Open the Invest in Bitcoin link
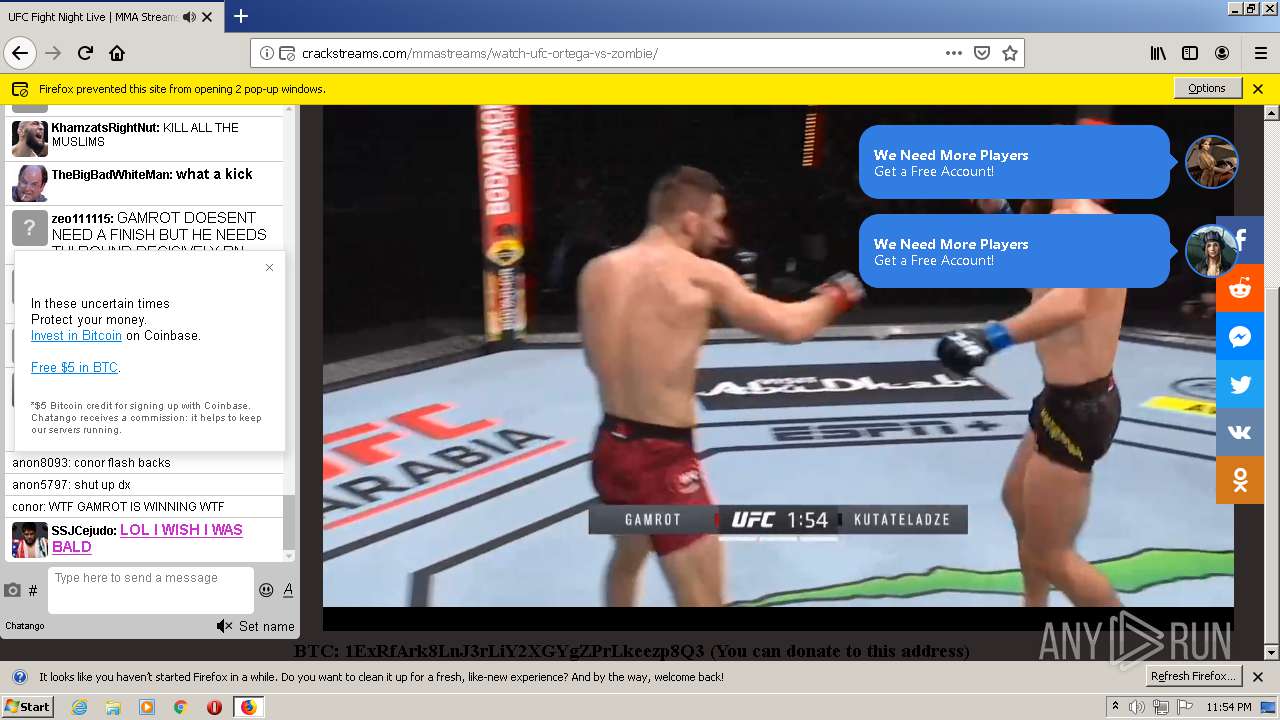 click(x=76, y=336)
